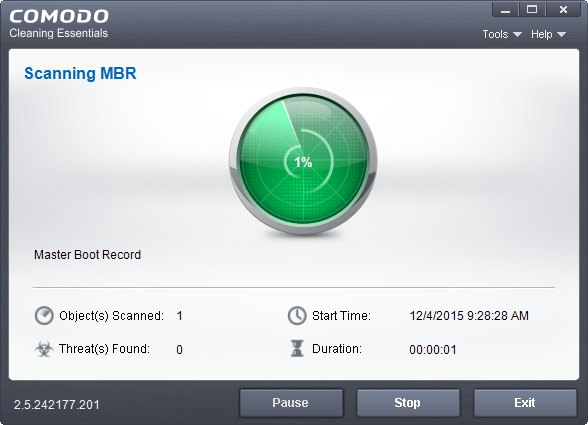Close the Cleaning Essentials window

(563, 9)
